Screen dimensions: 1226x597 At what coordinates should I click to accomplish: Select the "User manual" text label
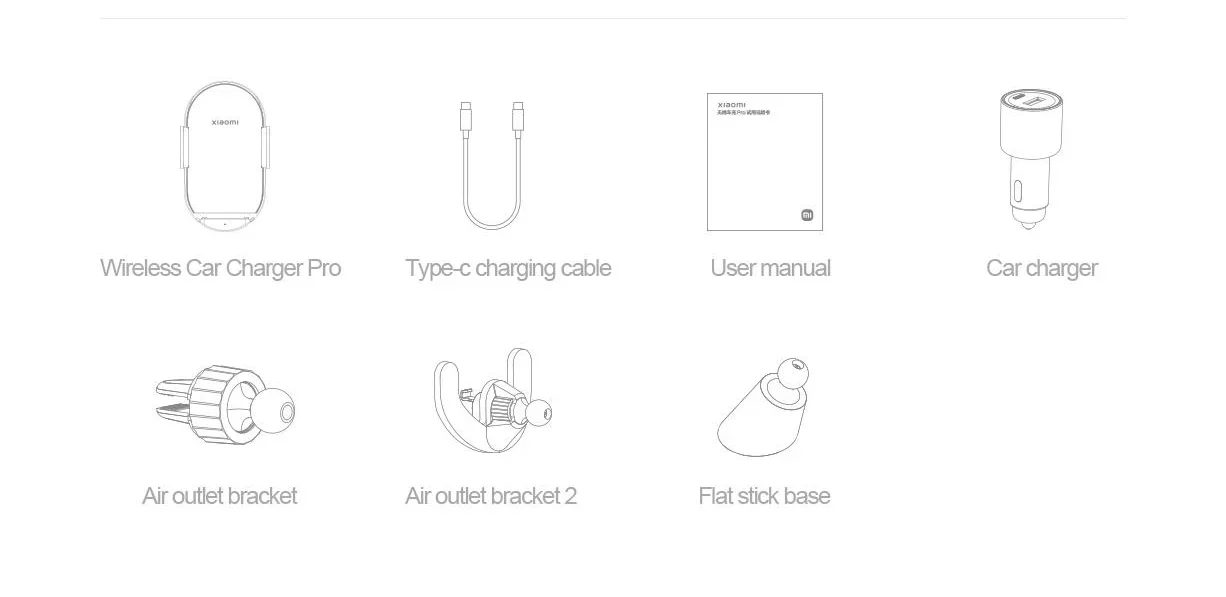click(x=770, y=268)
